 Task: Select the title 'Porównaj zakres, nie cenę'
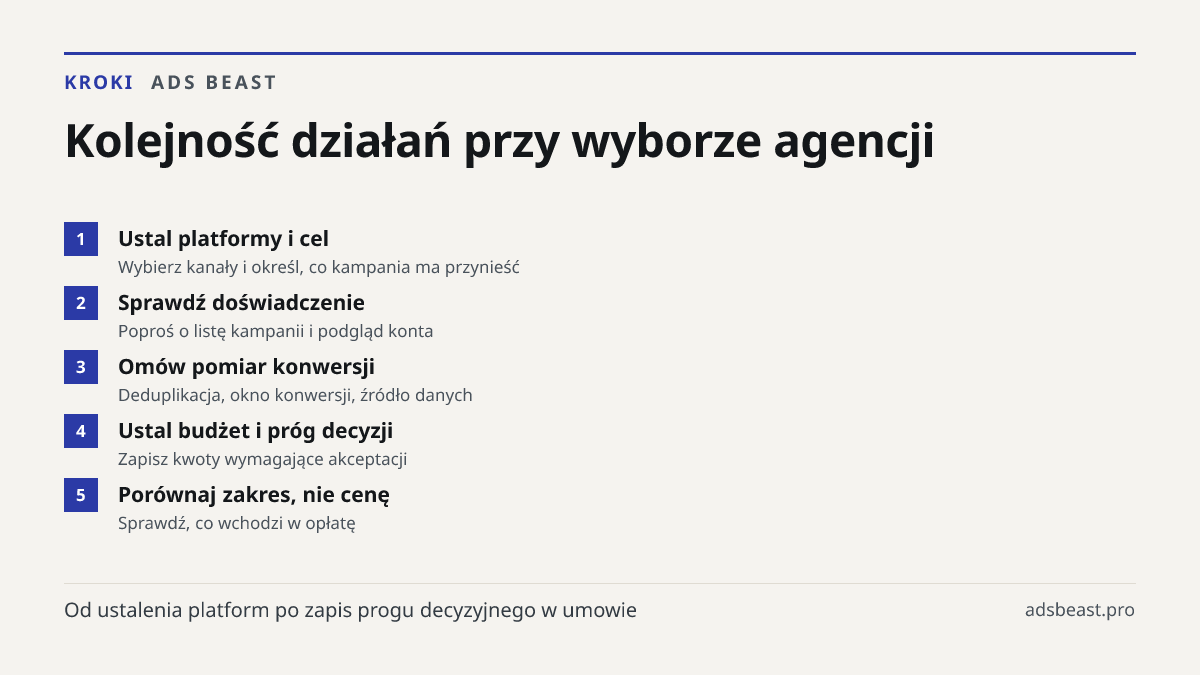click(254, 495)
